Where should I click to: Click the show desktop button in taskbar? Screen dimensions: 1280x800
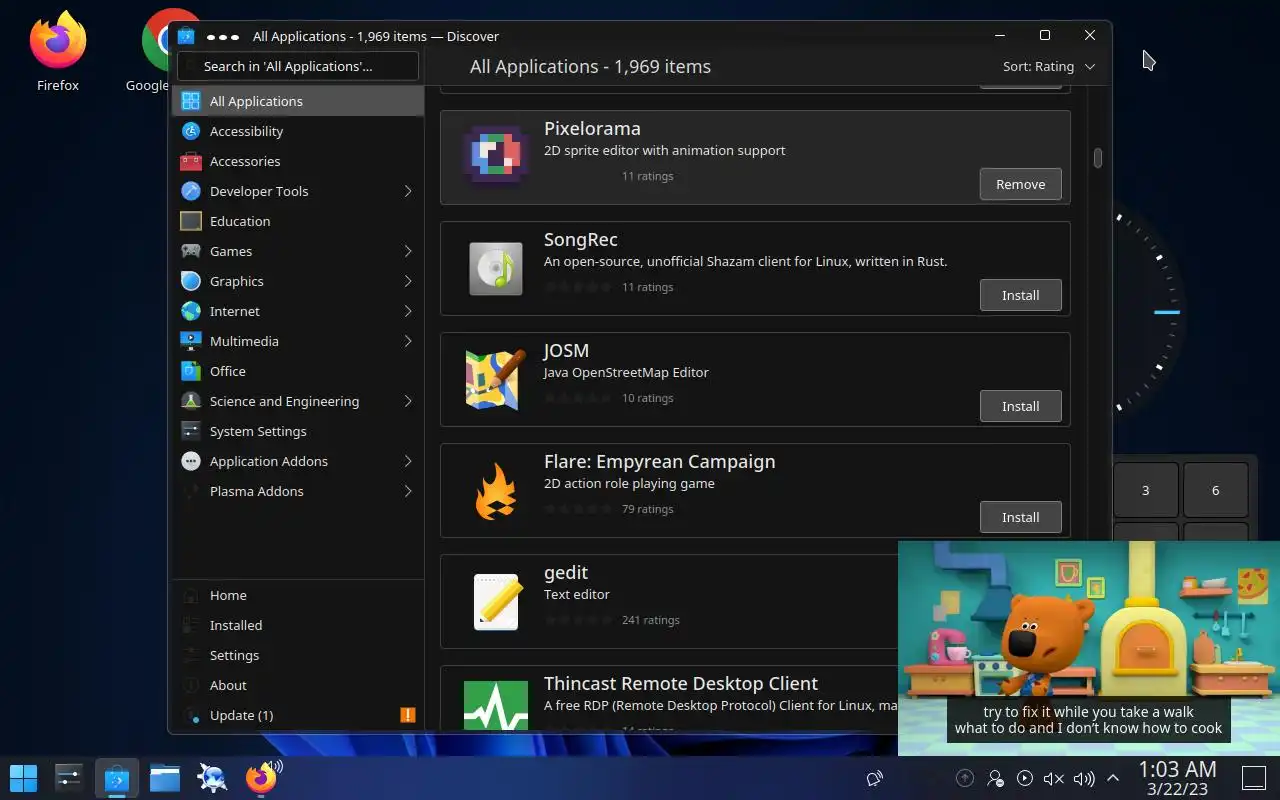pos(1254,778)
